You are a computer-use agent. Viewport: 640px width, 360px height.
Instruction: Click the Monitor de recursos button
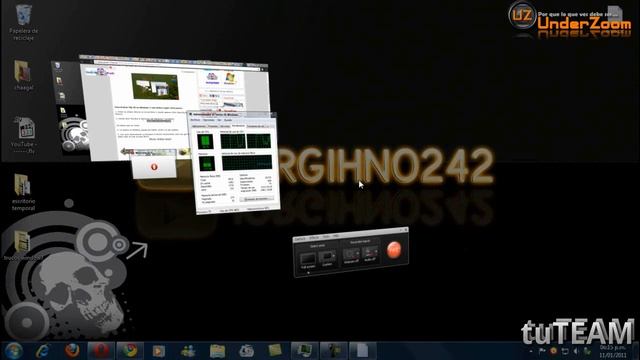[256, 199]
